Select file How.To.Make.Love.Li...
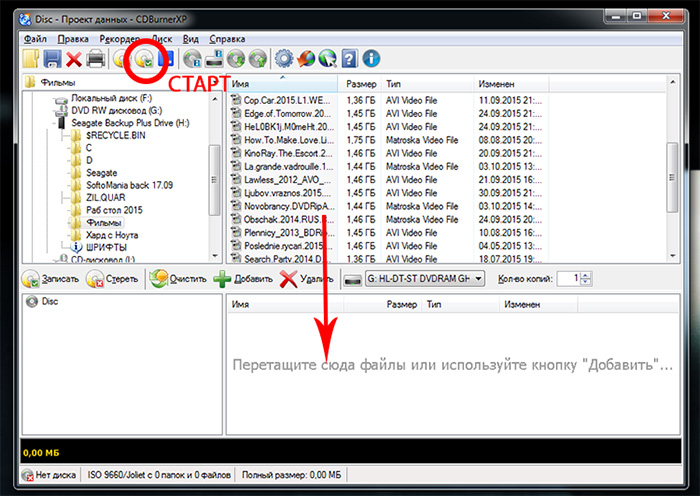700x496 pixels. pos(288,140)
